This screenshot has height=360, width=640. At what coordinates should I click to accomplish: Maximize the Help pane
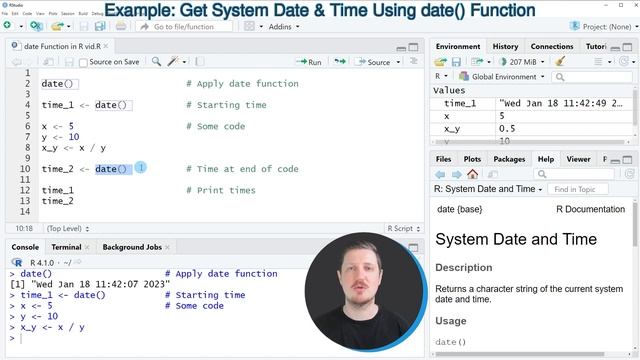coord(627,160)
